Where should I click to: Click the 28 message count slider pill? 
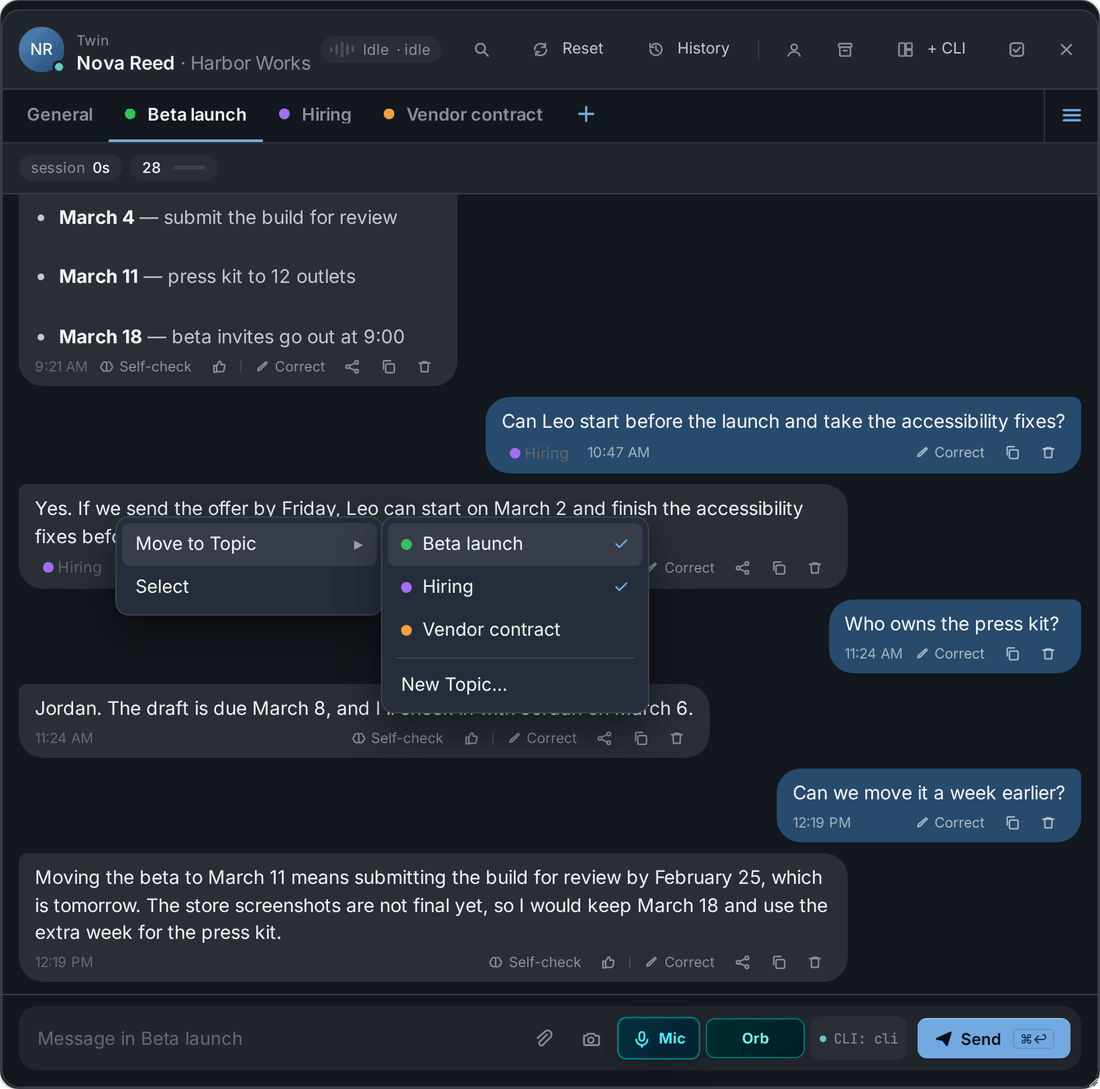pyautogui.click(x=173, y=168)
